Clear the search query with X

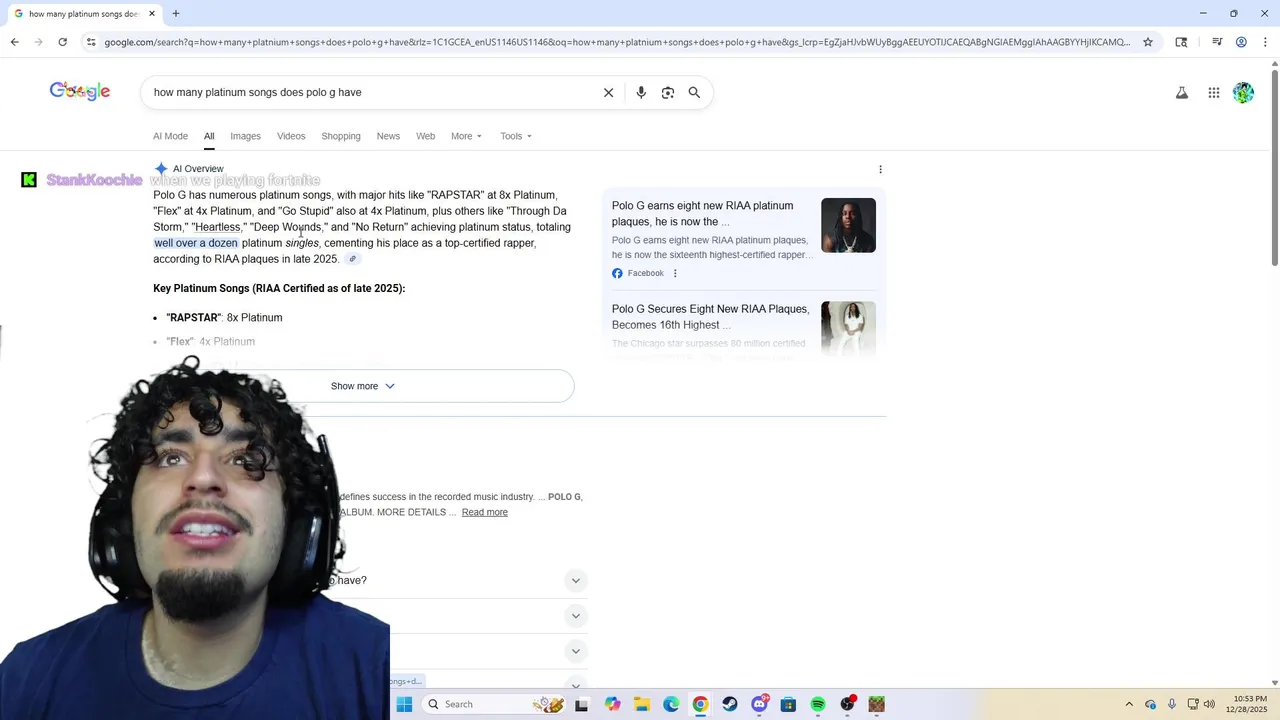(x=608, y=92)
